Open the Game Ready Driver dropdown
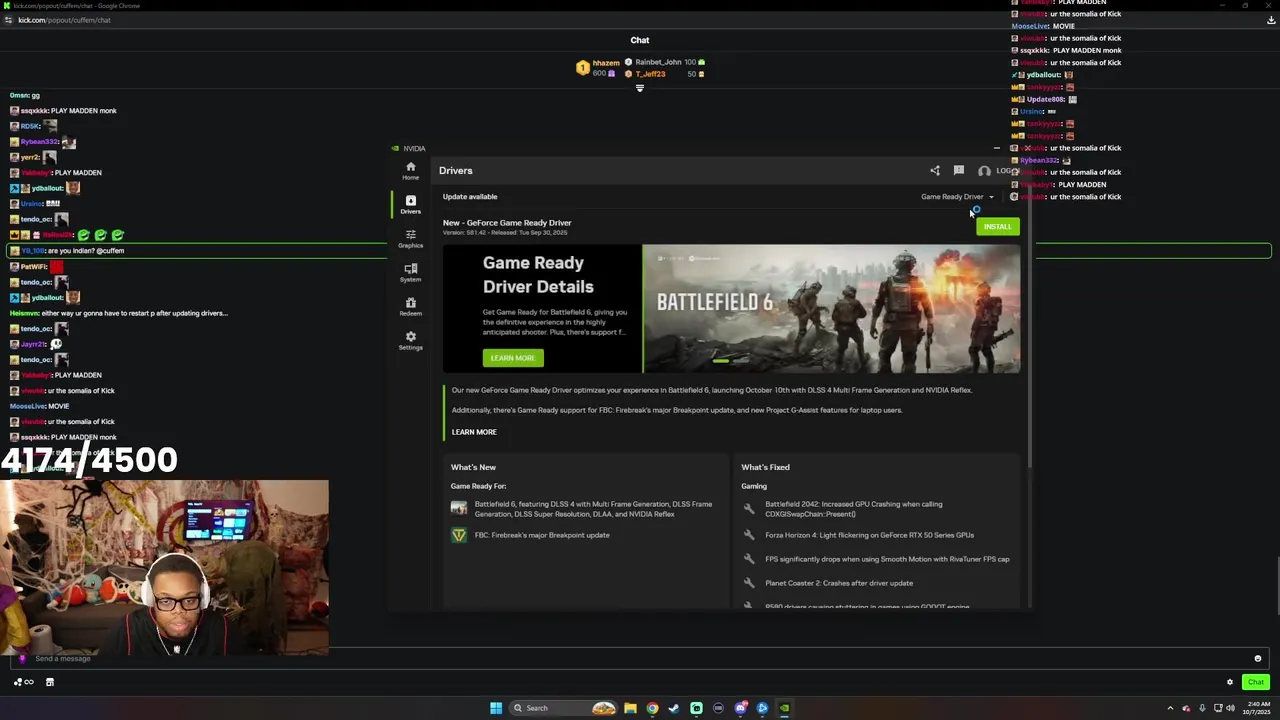The image size is (1280, 720). (x=957, y=197)
